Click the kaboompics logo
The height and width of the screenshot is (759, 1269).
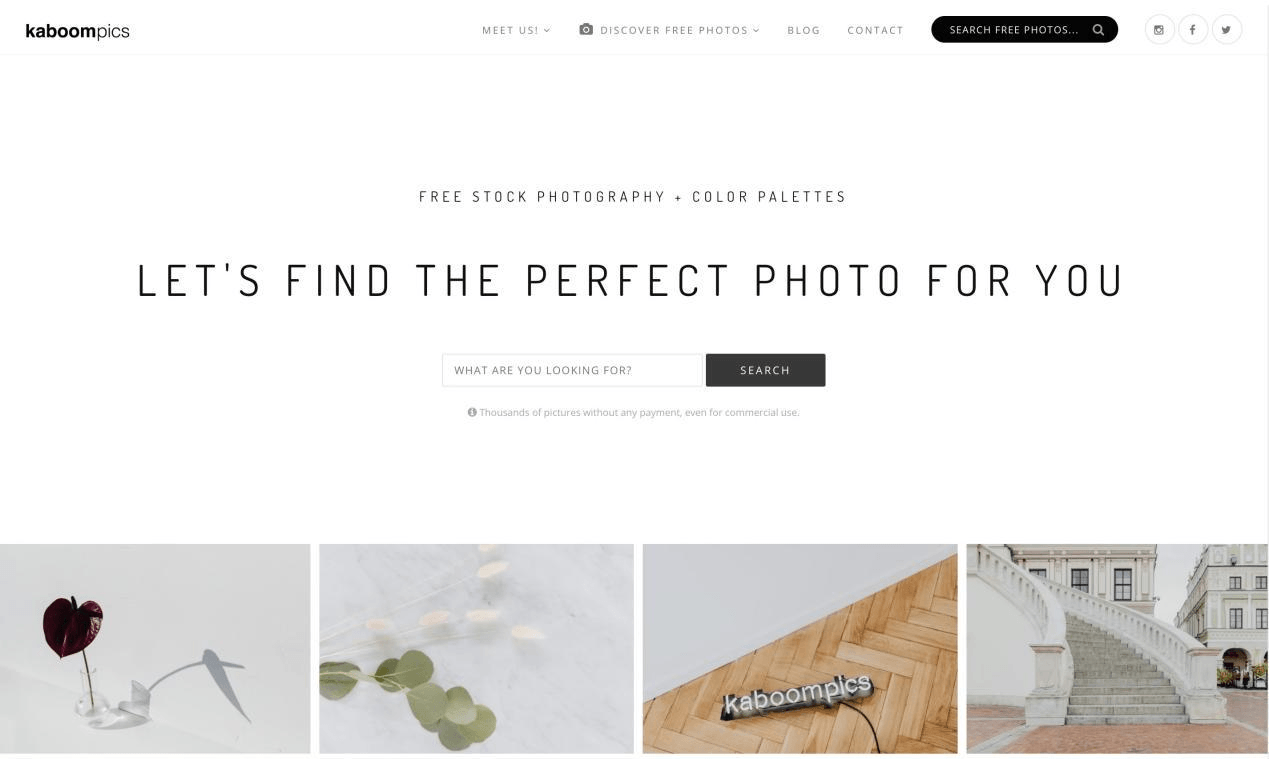click(78, 31)
